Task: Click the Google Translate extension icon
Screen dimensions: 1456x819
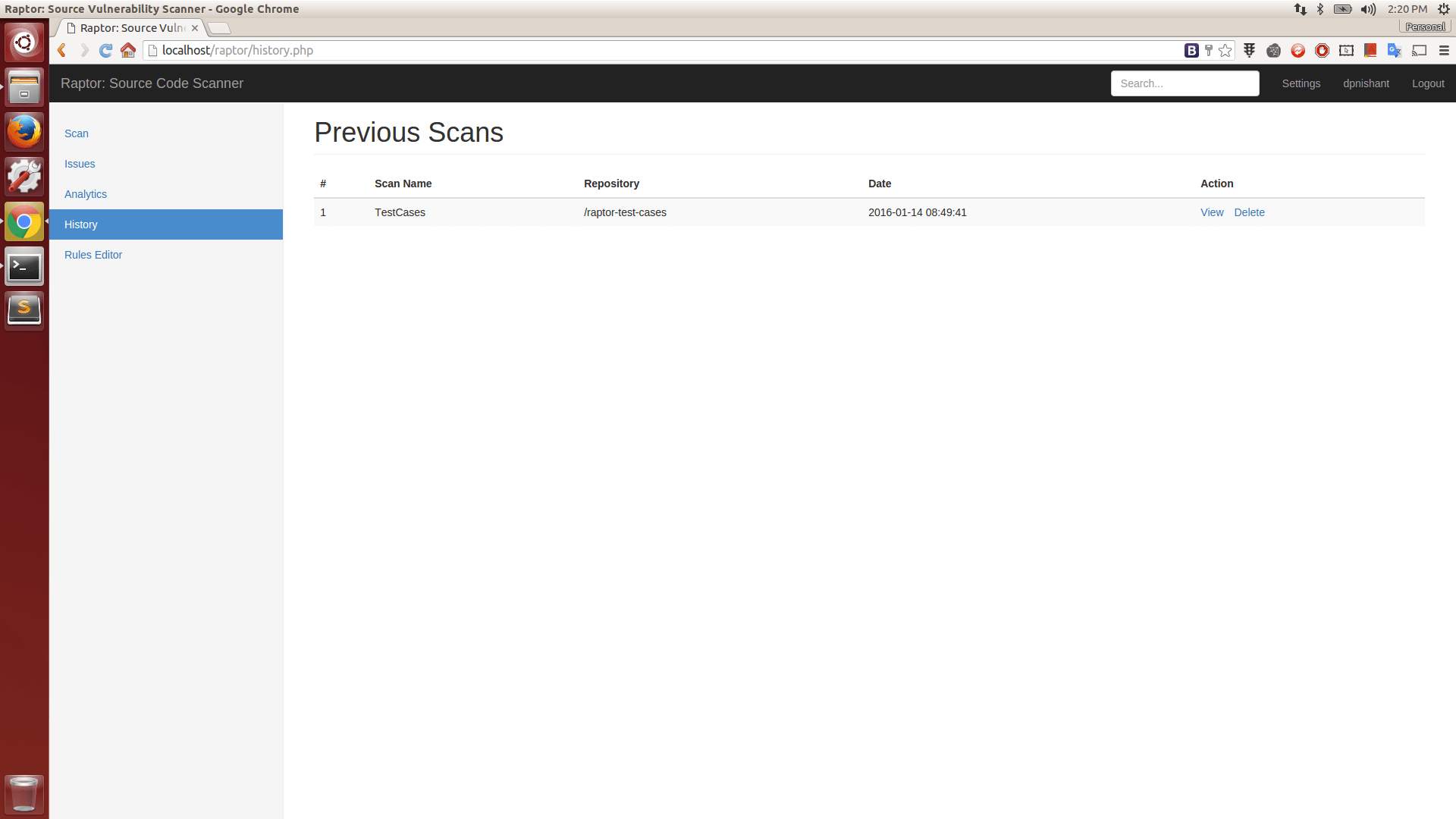Action: pos(1394,51)
